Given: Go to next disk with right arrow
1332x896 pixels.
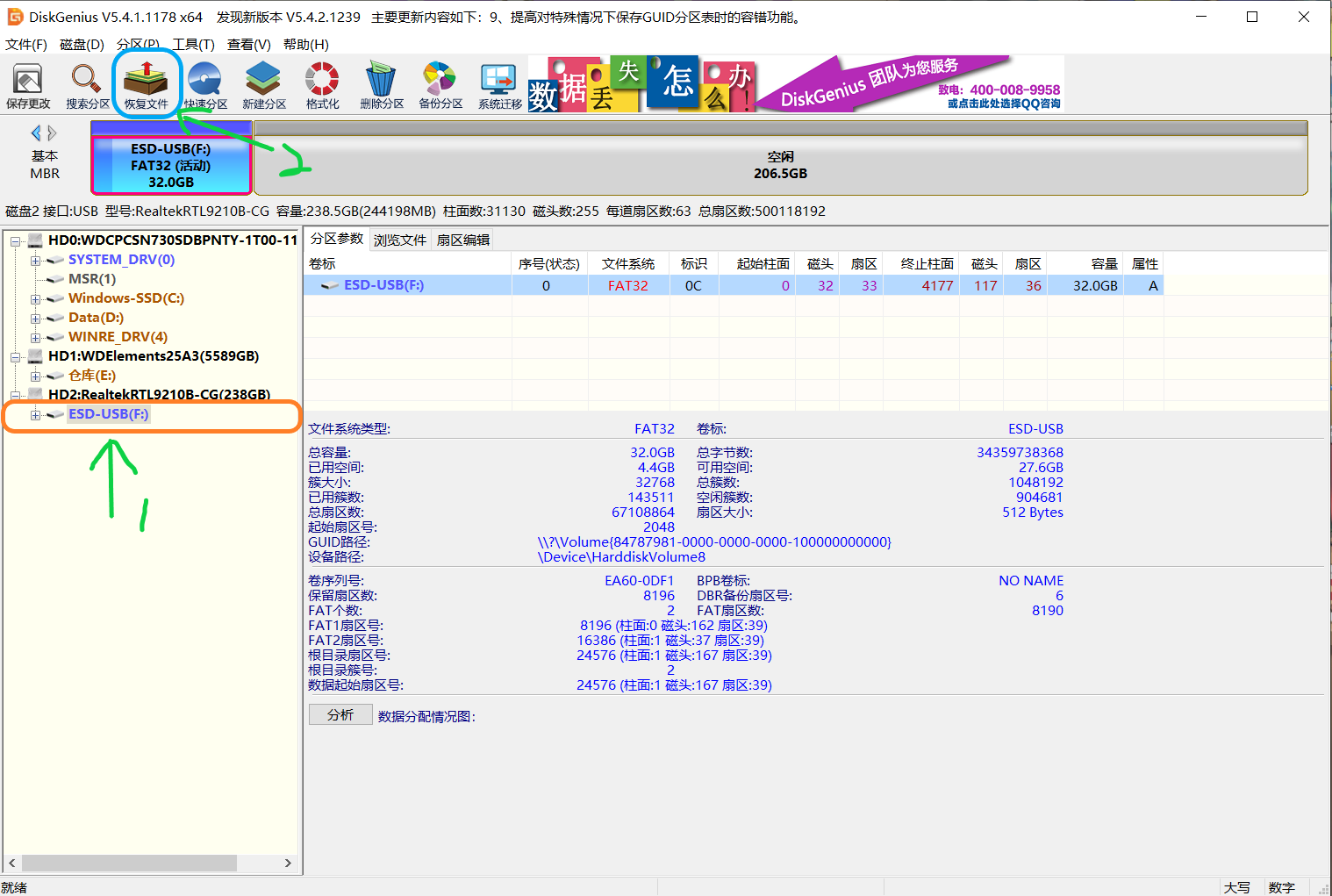Looking at the screenshot, I should (x=52, y=133).
